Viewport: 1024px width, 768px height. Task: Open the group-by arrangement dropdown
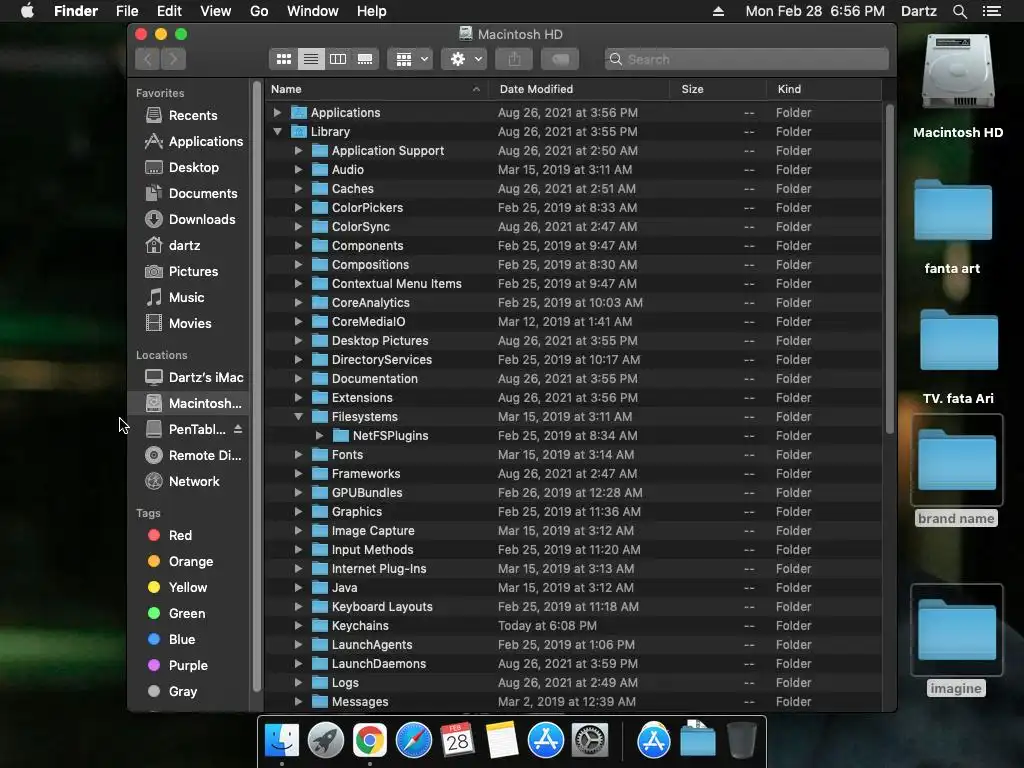tap(411, 59)
